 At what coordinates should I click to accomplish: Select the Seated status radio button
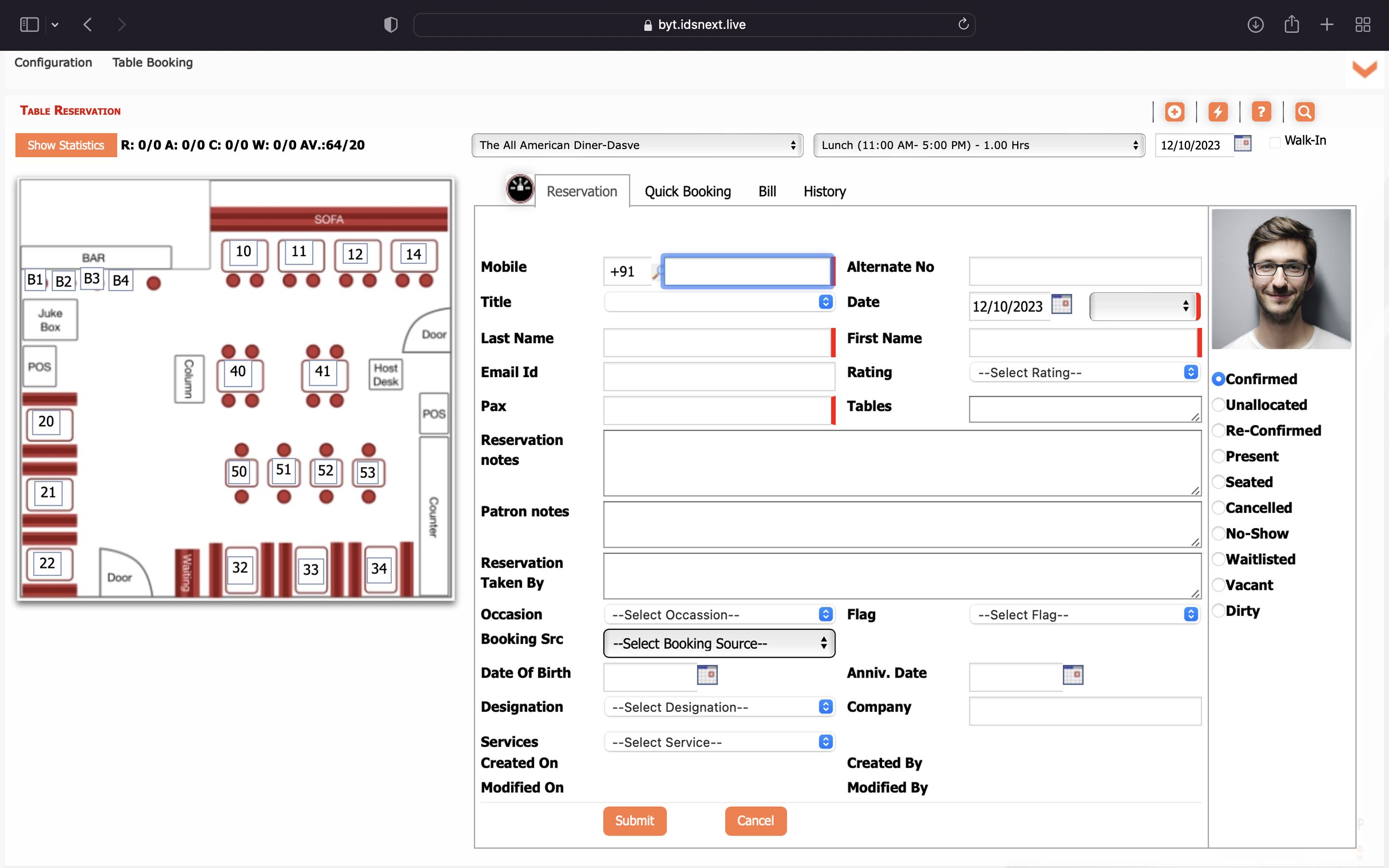1219,482
